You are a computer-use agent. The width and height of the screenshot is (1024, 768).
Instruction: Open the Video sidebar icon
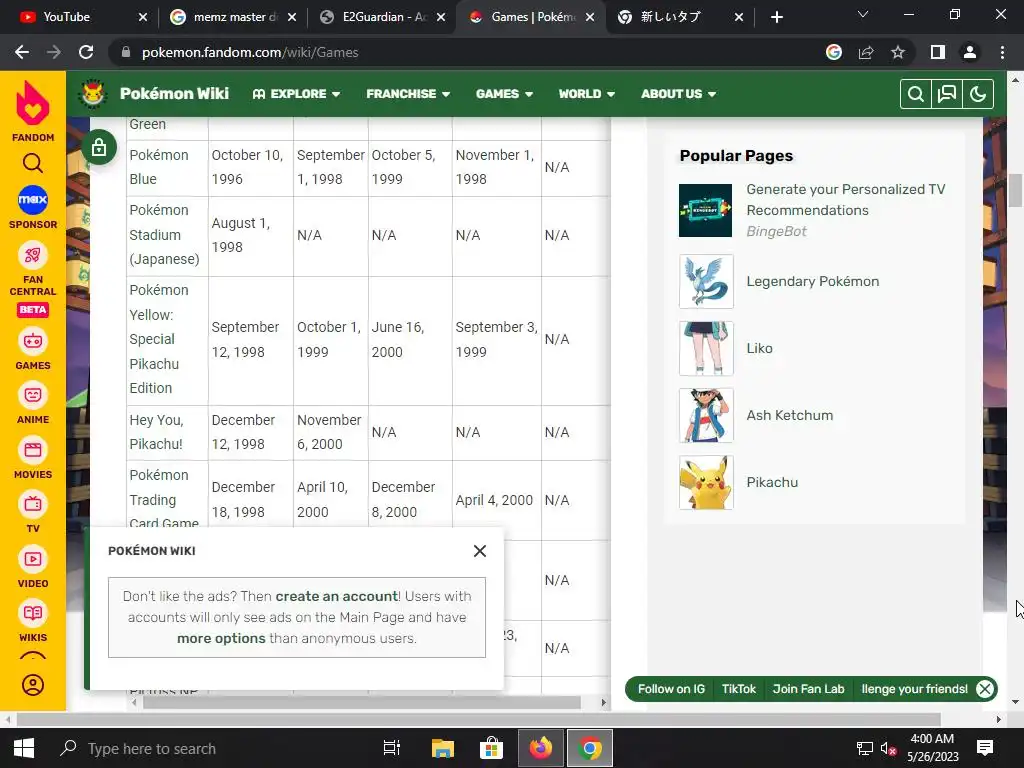click(33, 559)
